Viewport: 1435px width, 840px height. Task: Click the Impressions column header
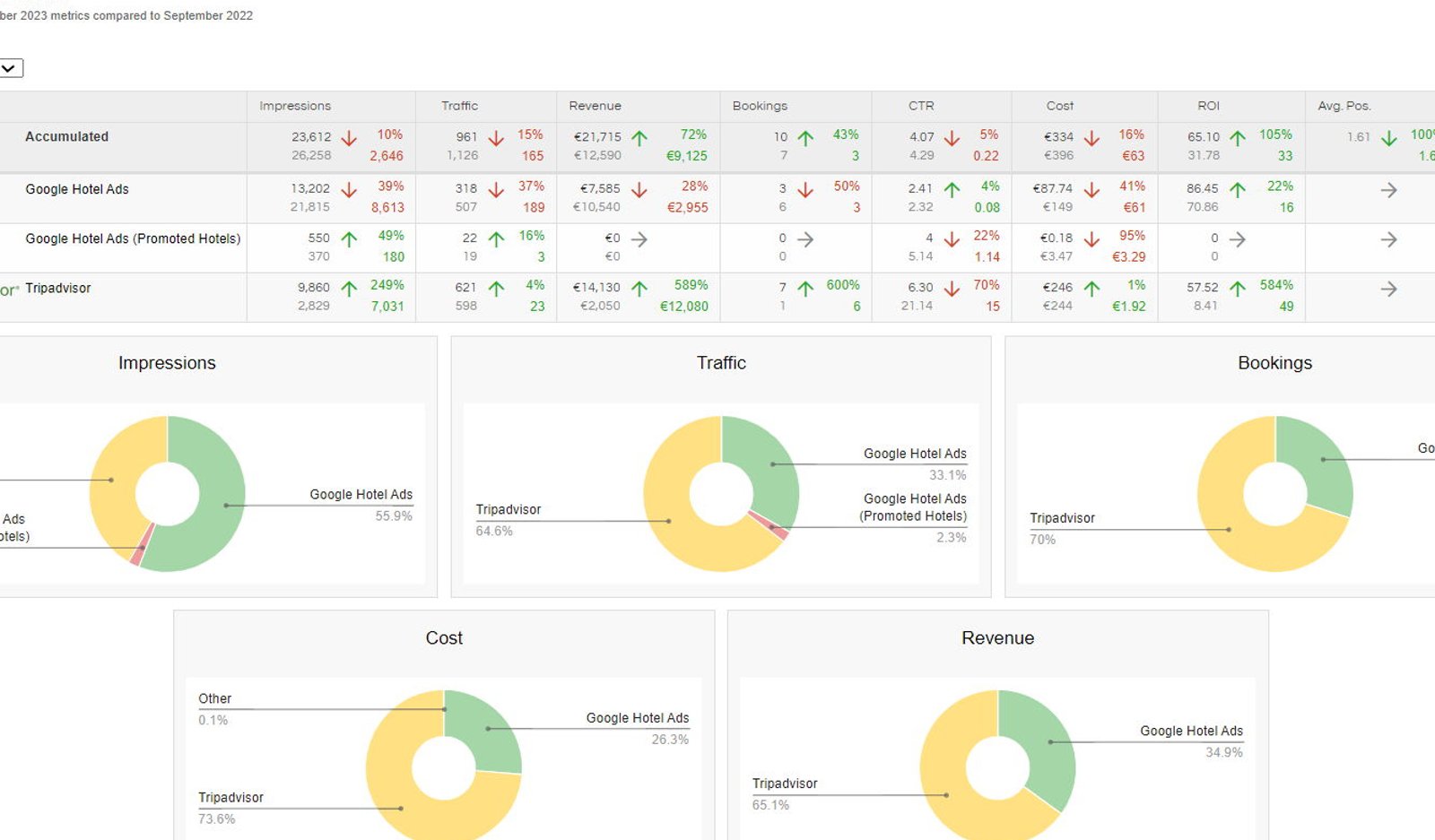click(x=295, y=106)
